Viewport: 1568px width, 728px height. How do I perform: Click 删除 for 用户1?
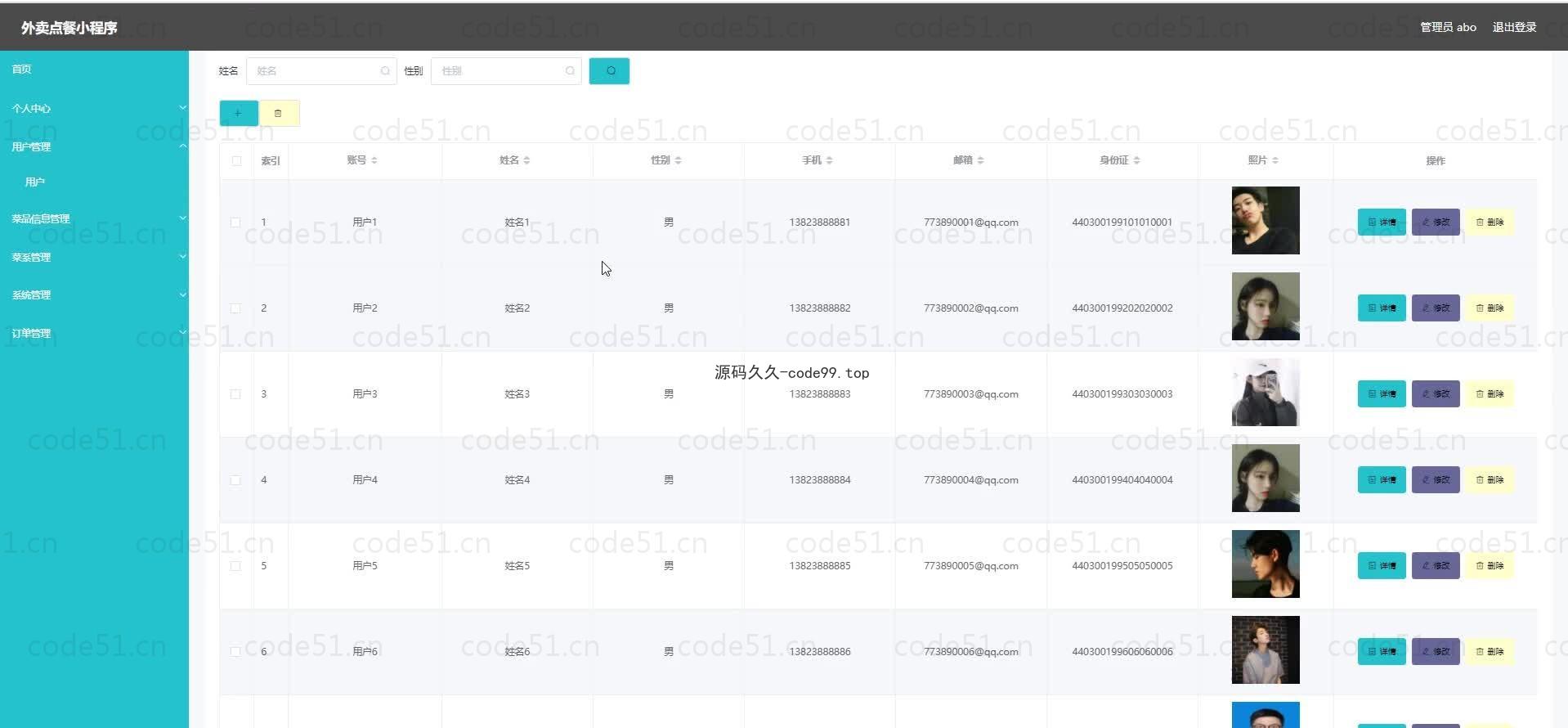click(1490, 222)
